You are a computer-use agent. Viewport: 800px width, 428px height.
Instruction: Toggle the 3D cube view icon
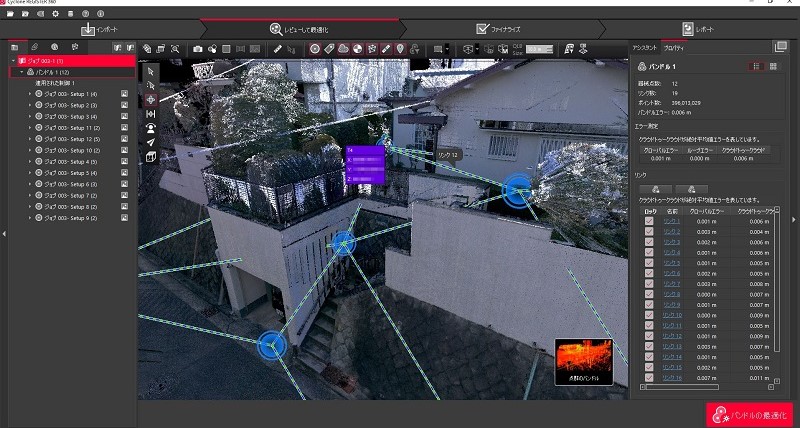[151, 157]
